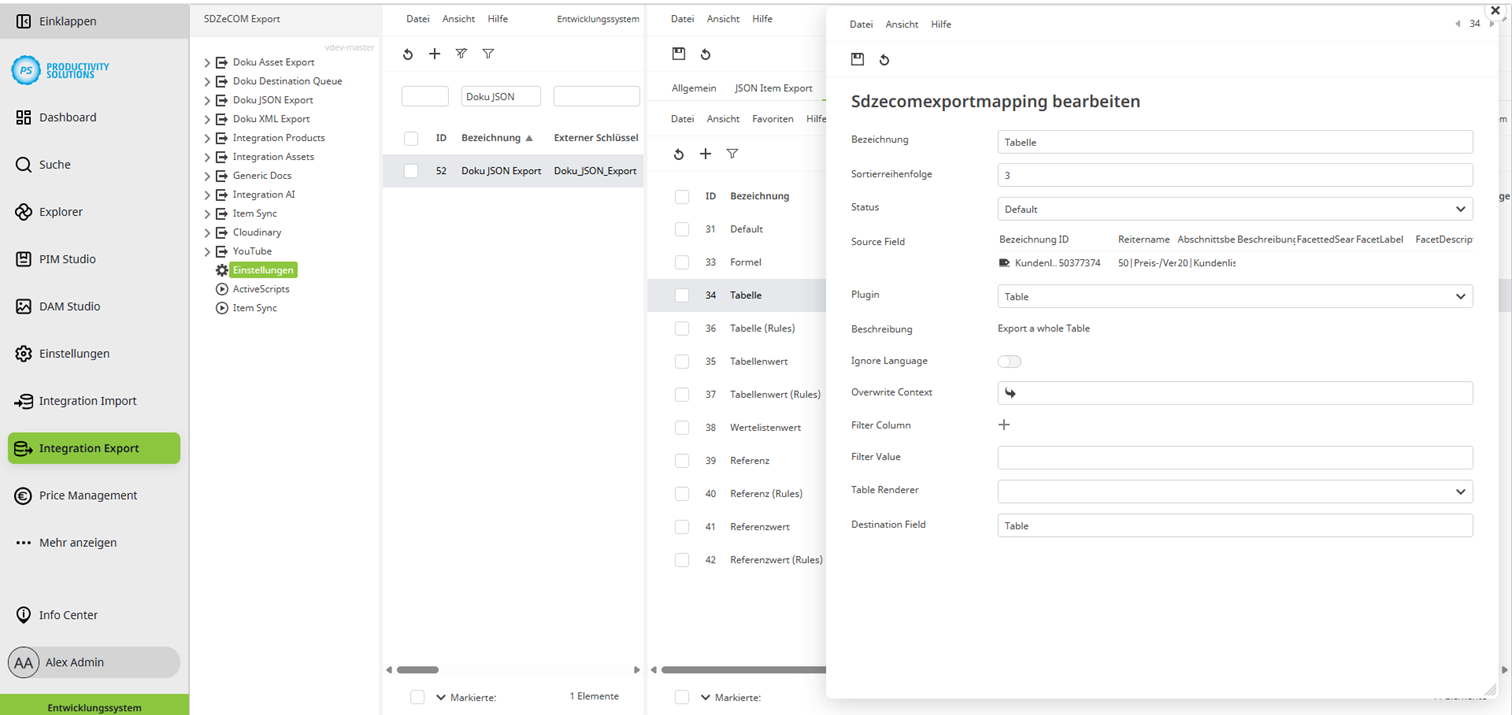The height and width of the screenshot is (715, 1512).
Task: Enable the Ignore Language toggle
Action: pos(1009,361)
